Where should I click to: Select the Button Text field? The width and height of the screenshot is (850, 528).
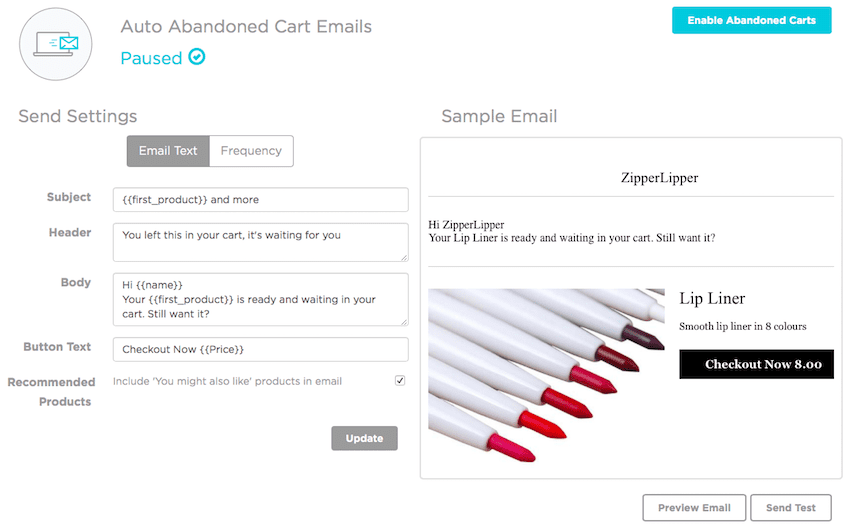point(260,349)
